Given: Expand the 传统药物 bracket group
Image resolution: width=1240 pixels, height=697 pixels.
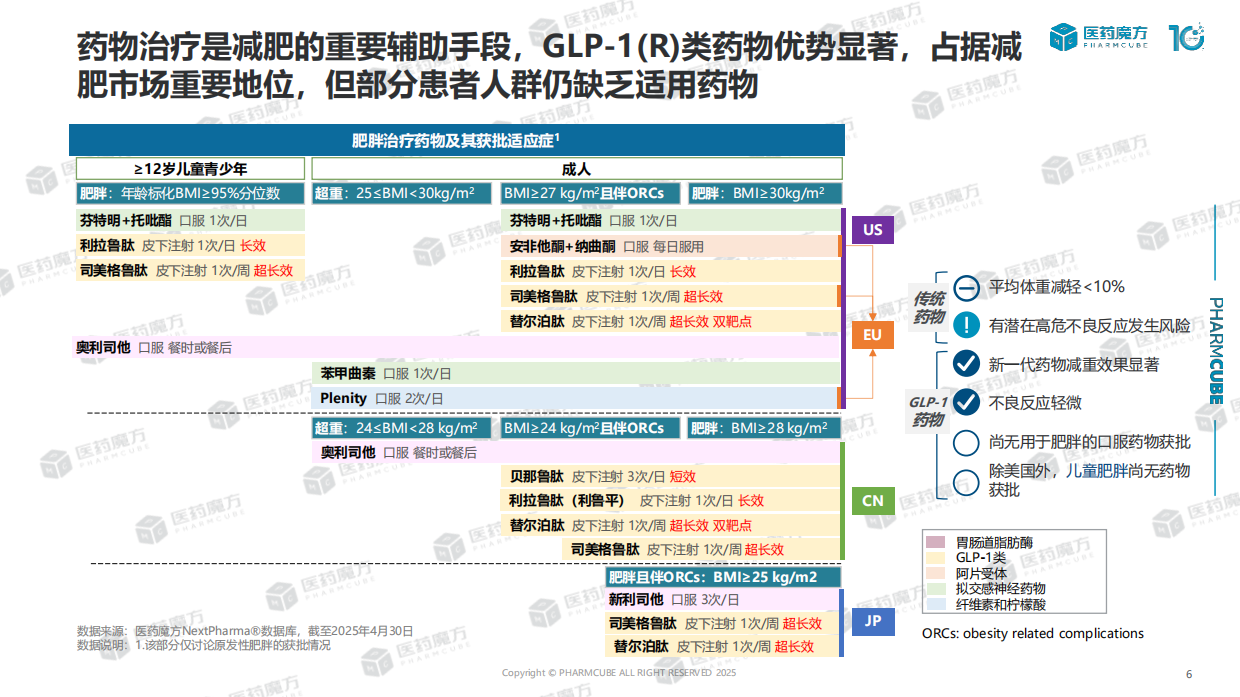Looking at the screenshot, I should click(x=928, y=306).
